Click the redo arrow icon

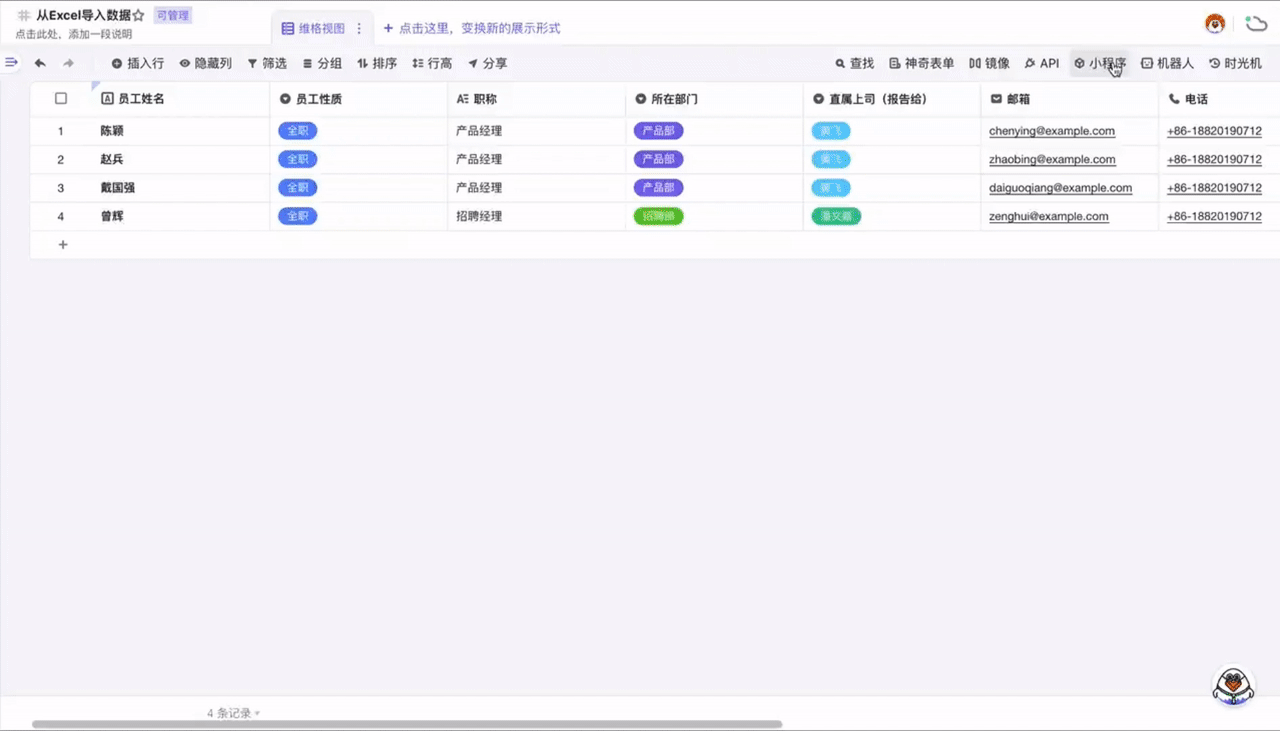pos(69,63)
